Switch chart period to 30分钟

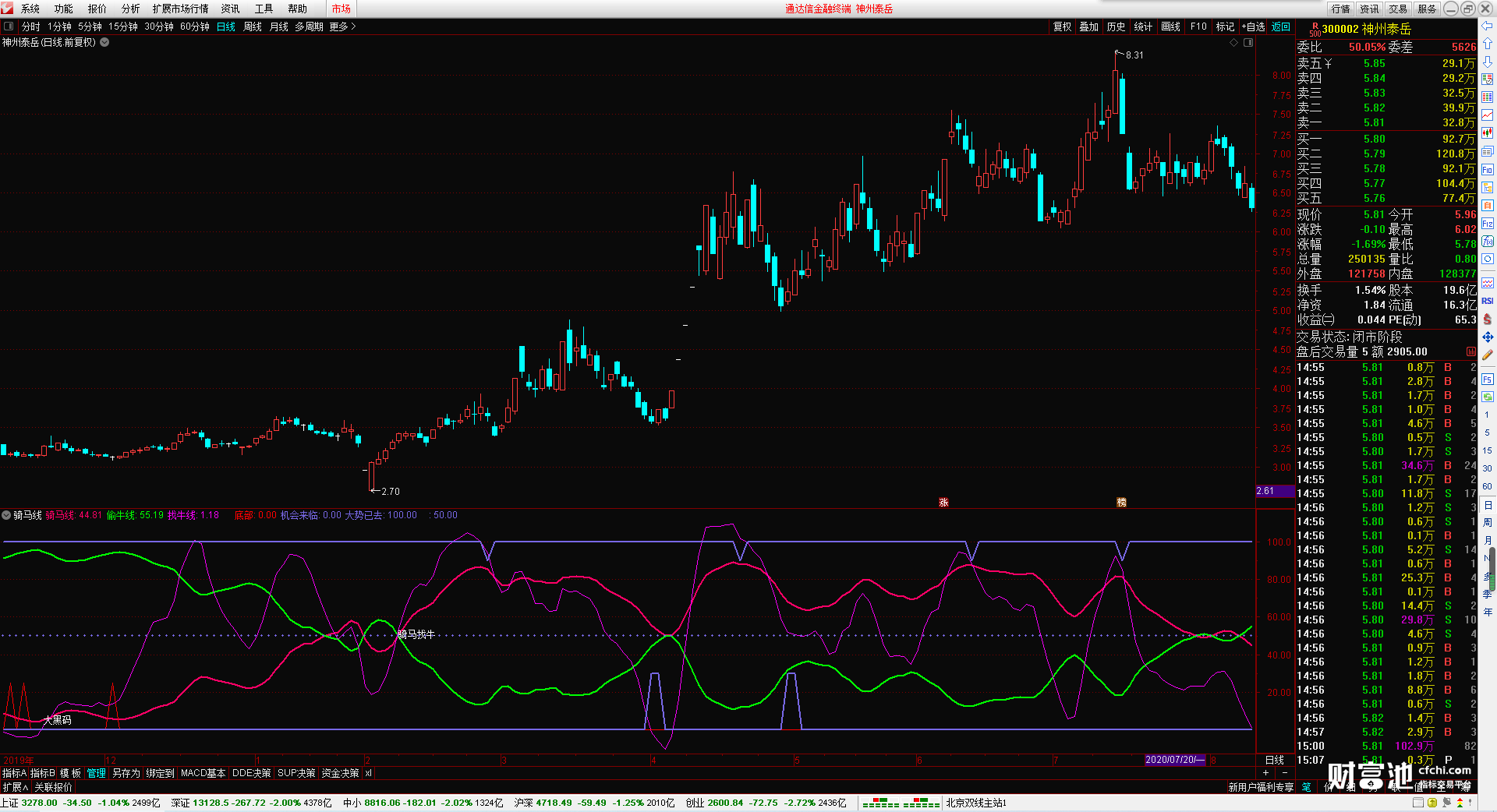(159, 26)
